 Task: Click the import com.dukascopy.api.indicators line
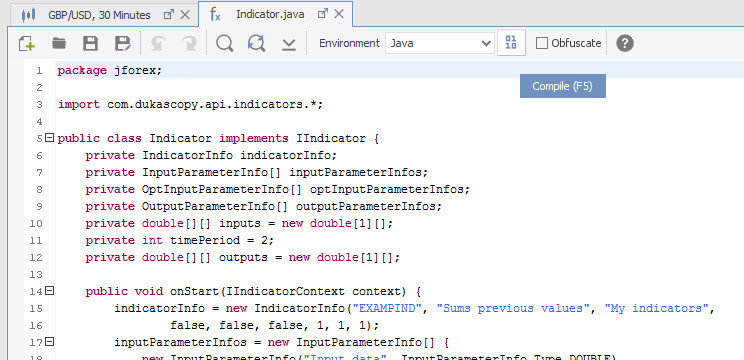coord(190,104)
